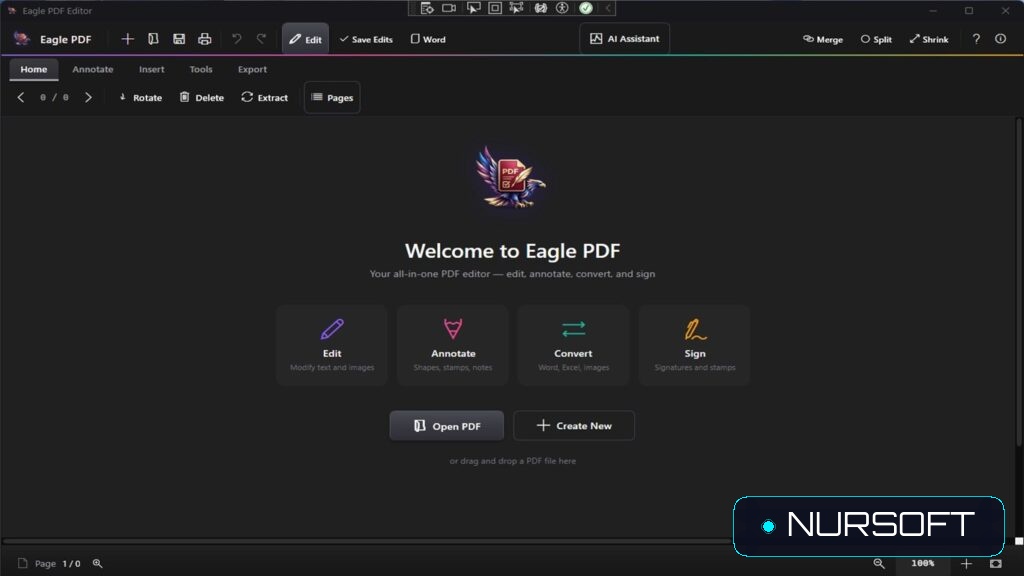This screenshot has width=1024, height=576.
Task: Switch to the Annotate tab
Action: 93,69
